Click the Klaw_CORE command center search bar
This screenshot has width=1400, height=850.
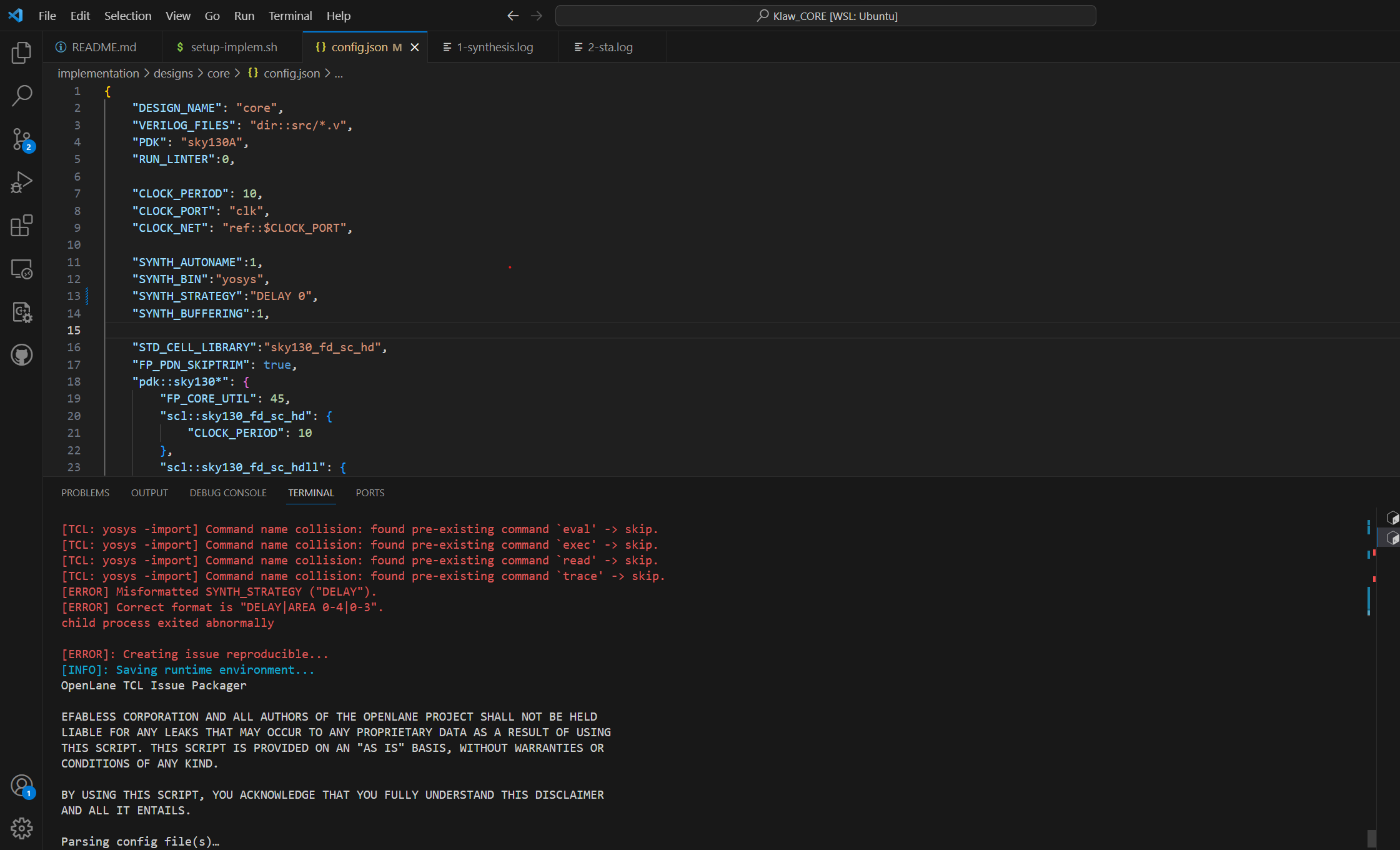tap(826, 16)
